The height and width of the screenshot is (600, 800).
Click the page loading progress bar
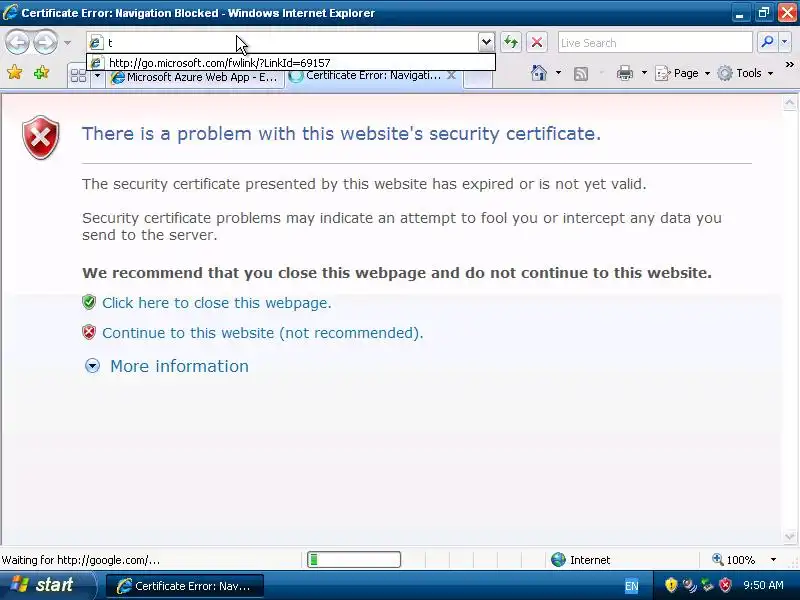(354, 560)
